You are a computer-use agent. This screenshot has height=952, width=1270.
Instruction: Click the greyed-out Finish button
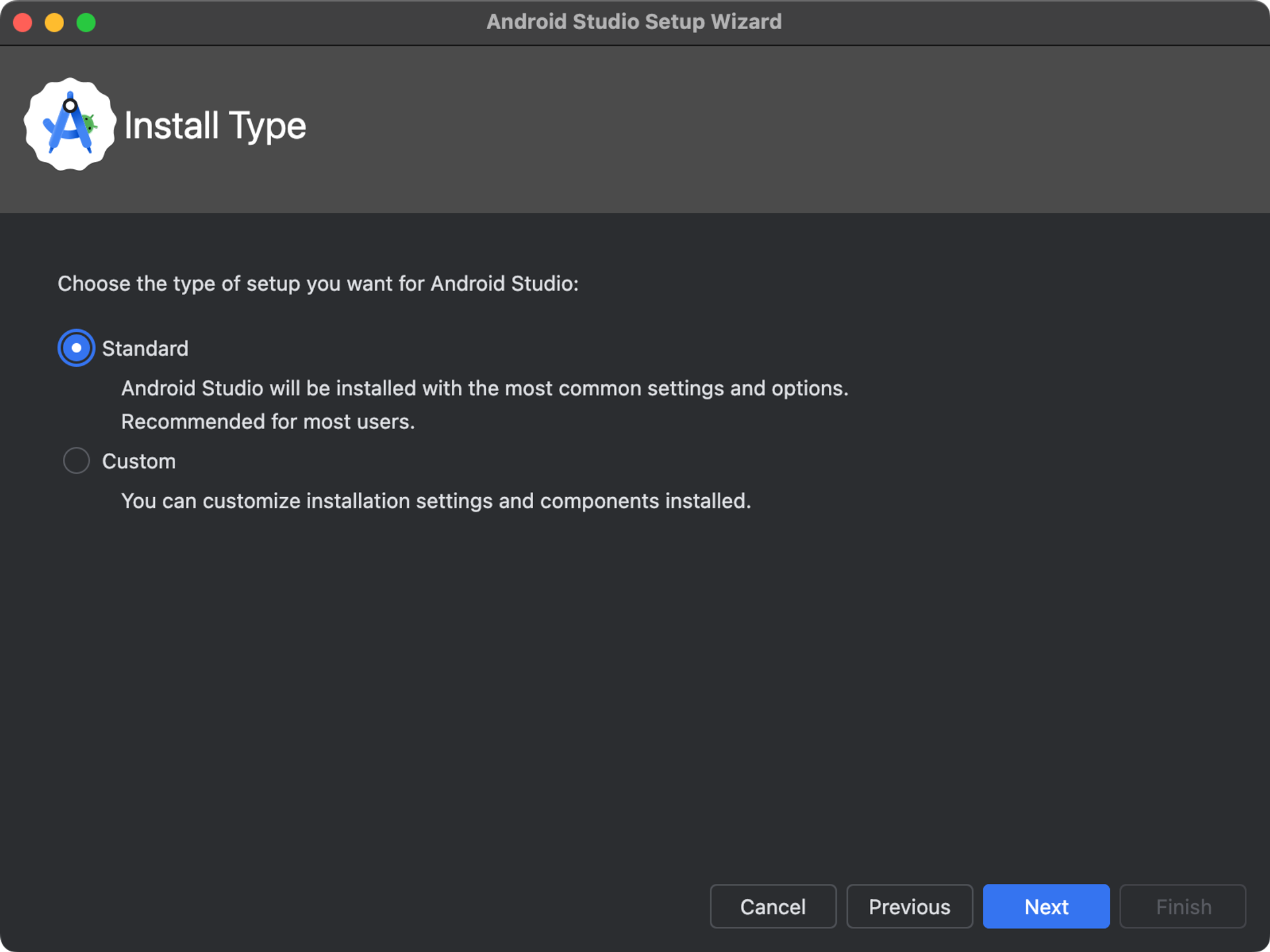click(x=1183, y=906)
